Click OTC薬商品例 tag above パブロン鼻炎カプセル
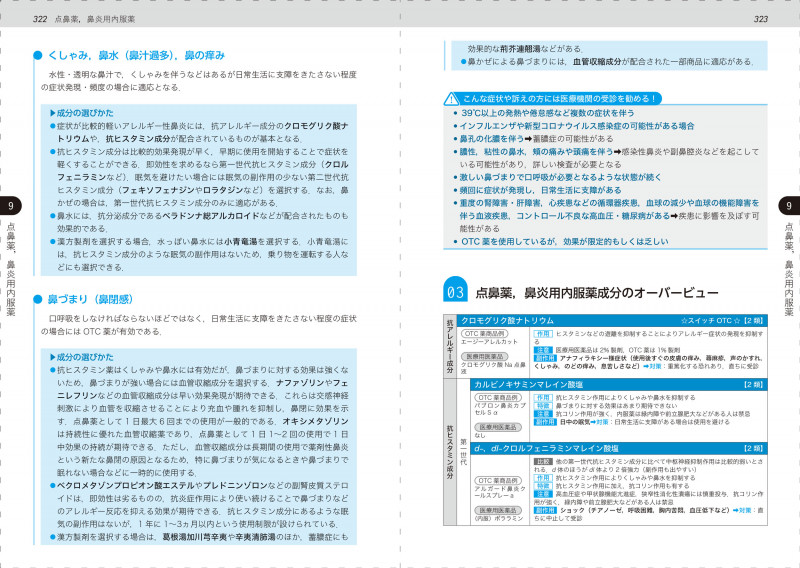The height and width of the screenshot is (568, 800). click(497, 398)
